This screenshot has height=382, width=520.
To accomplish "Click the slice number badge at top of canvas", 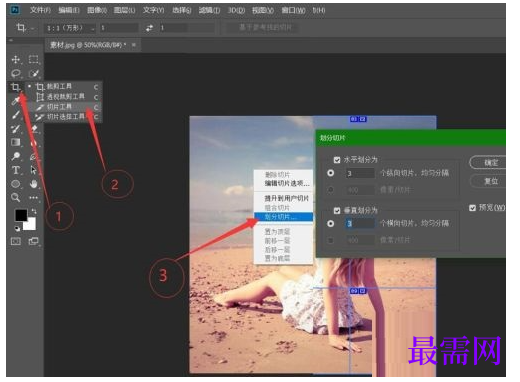I will tap(358, 119).
